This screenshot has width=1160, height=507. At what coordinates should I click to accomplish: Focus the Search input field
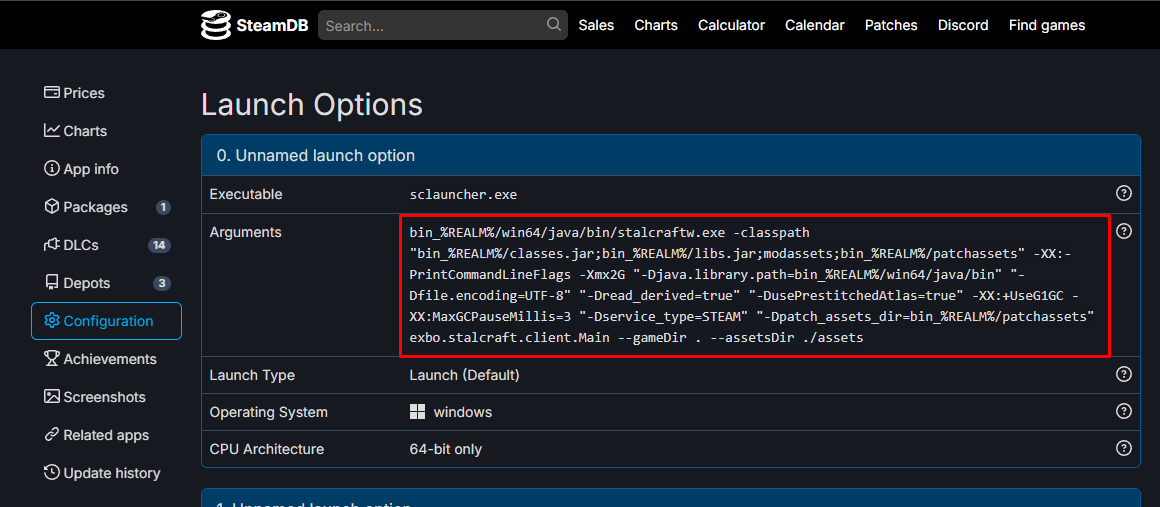pyautogui.click(x=442, y=25)
